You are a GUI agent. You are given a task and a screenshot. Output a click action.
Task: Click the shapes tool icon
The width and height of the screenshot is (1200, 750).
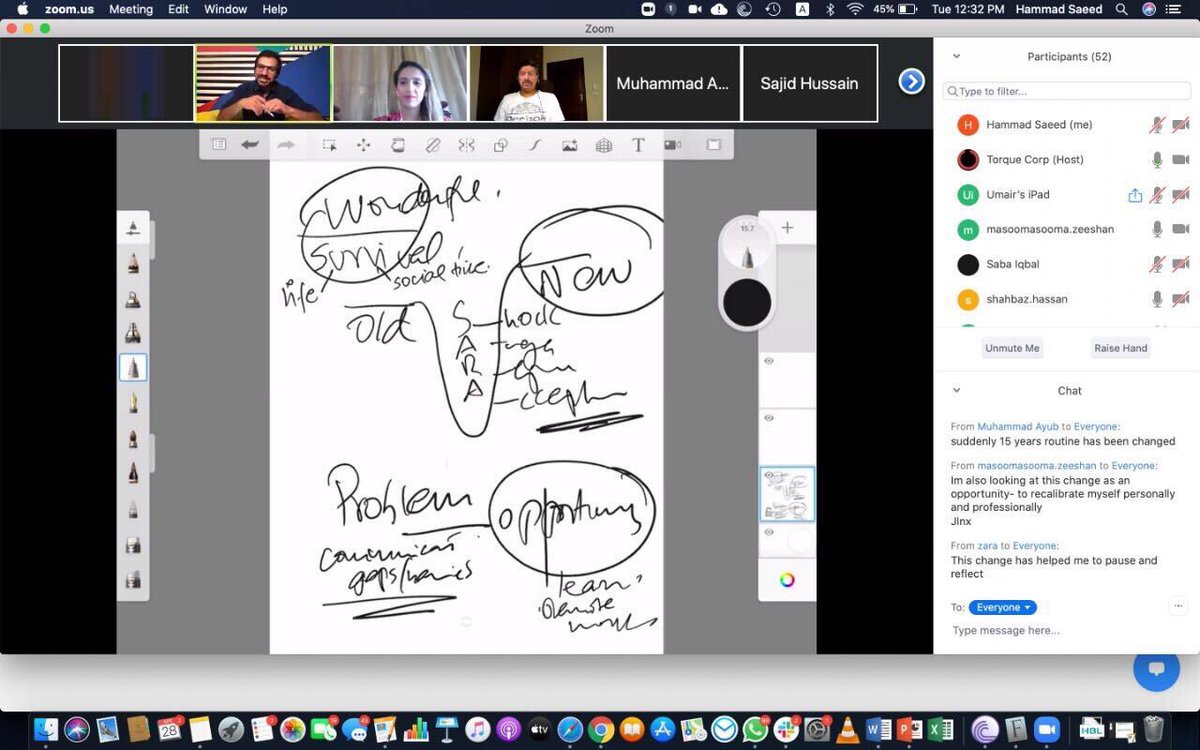tap(500, 145)
